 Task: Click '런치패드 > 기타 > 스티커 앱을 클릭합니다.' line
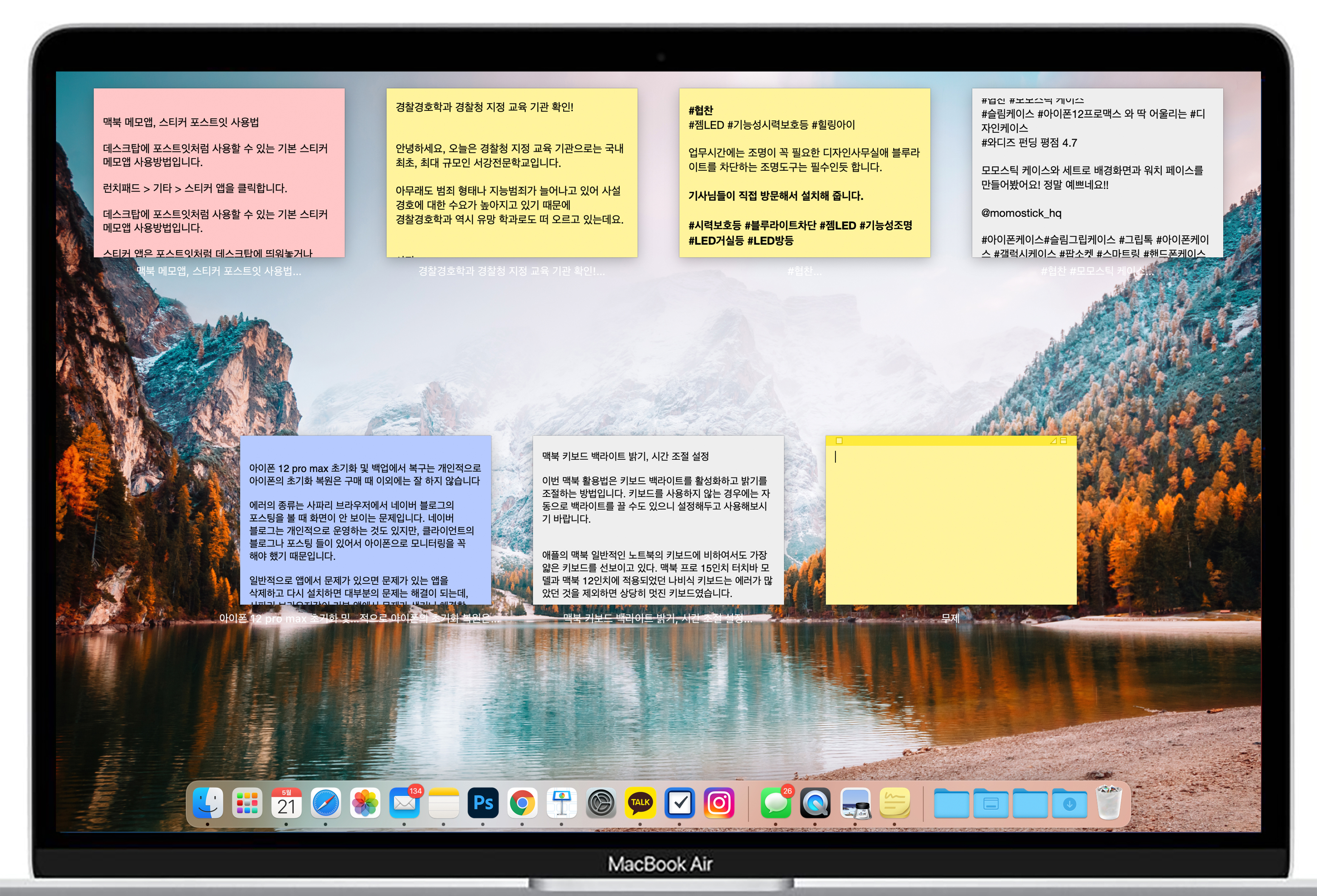pyautogui.click(x=195, y=188)
